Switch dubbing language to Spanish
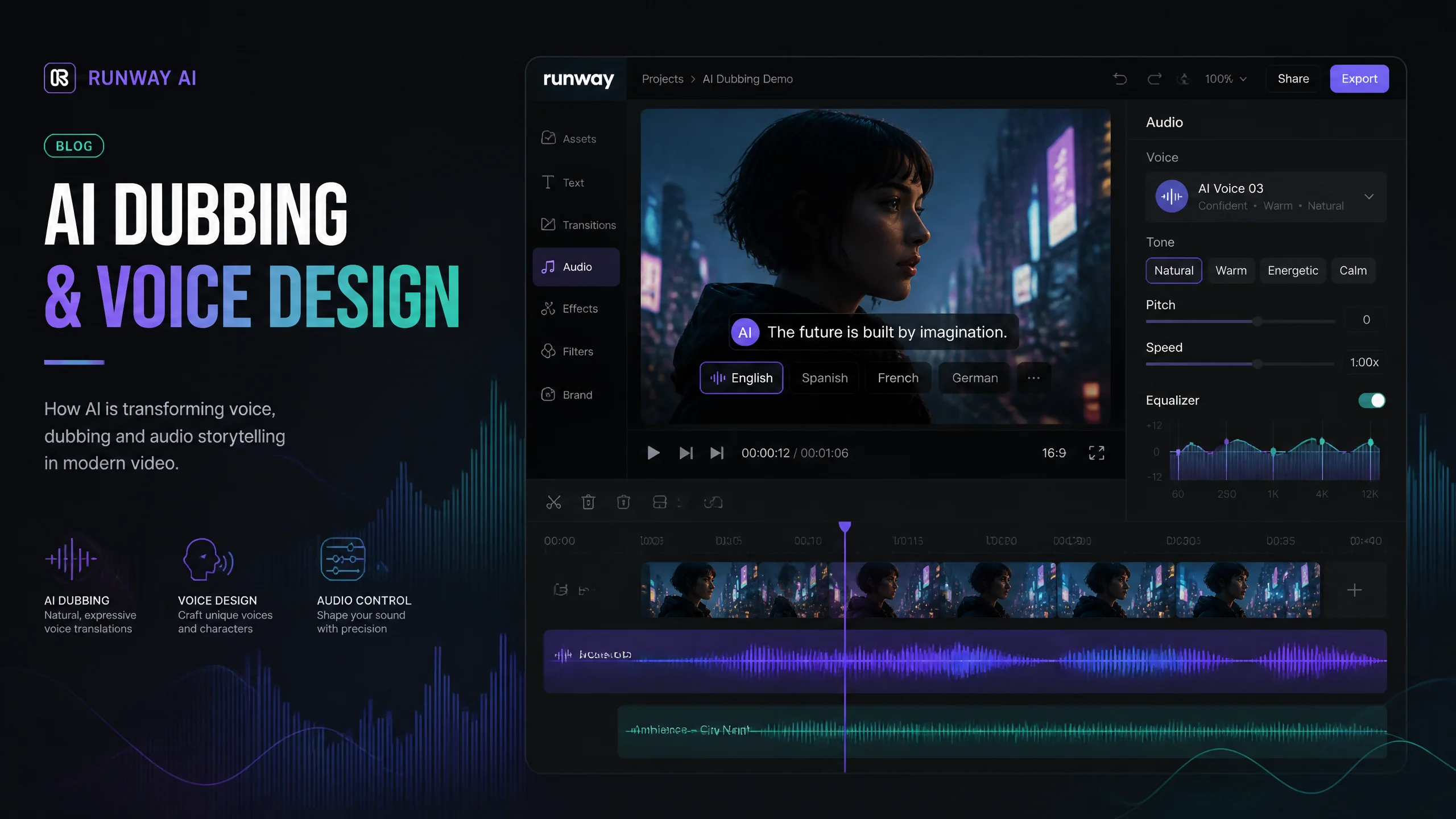The width and height of the screenshot is (1456, 819). click(825, 378)
